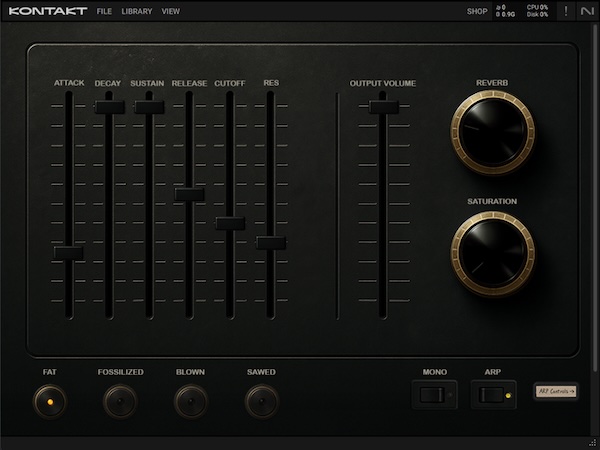Click the REVERB knob
Viewport: 600px width, 450px height.
click(x=493, y=132)
